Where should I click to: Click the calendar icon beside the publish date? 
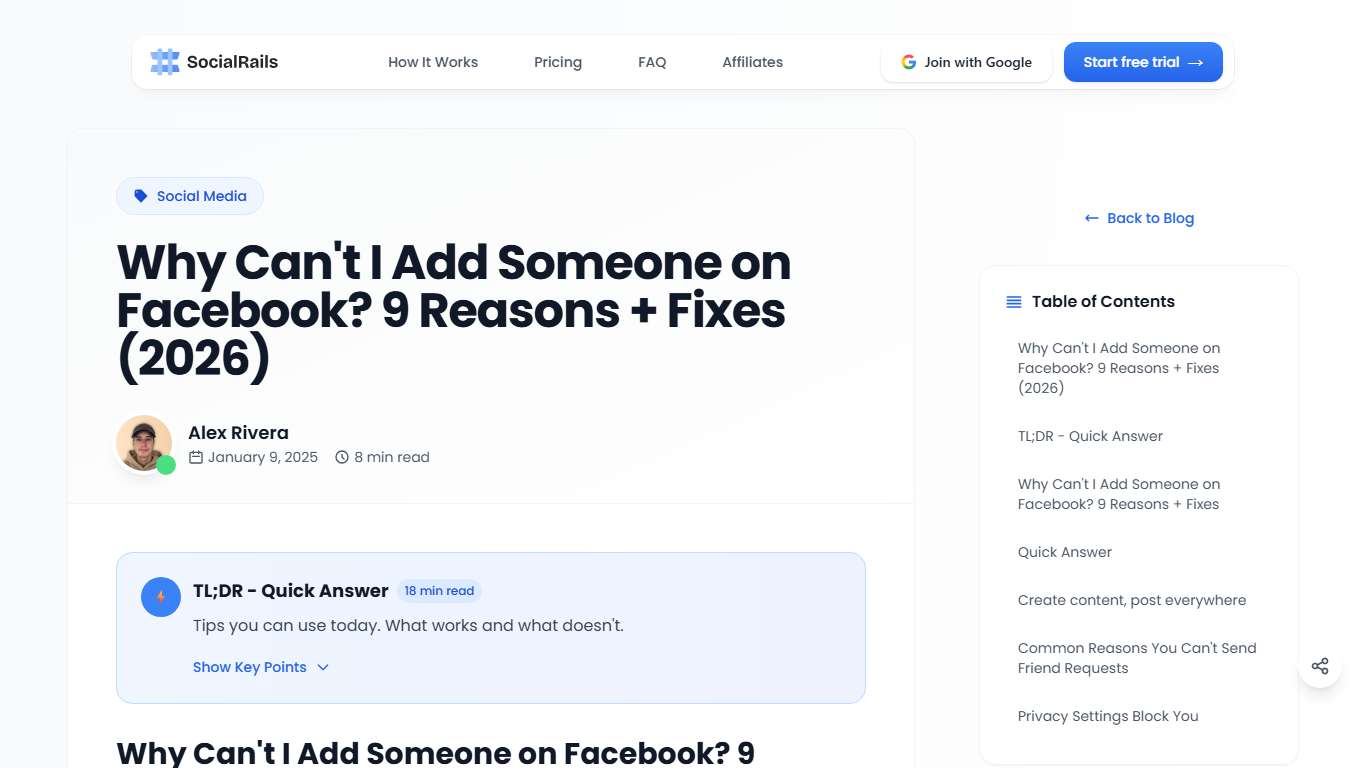click(198, 457)
